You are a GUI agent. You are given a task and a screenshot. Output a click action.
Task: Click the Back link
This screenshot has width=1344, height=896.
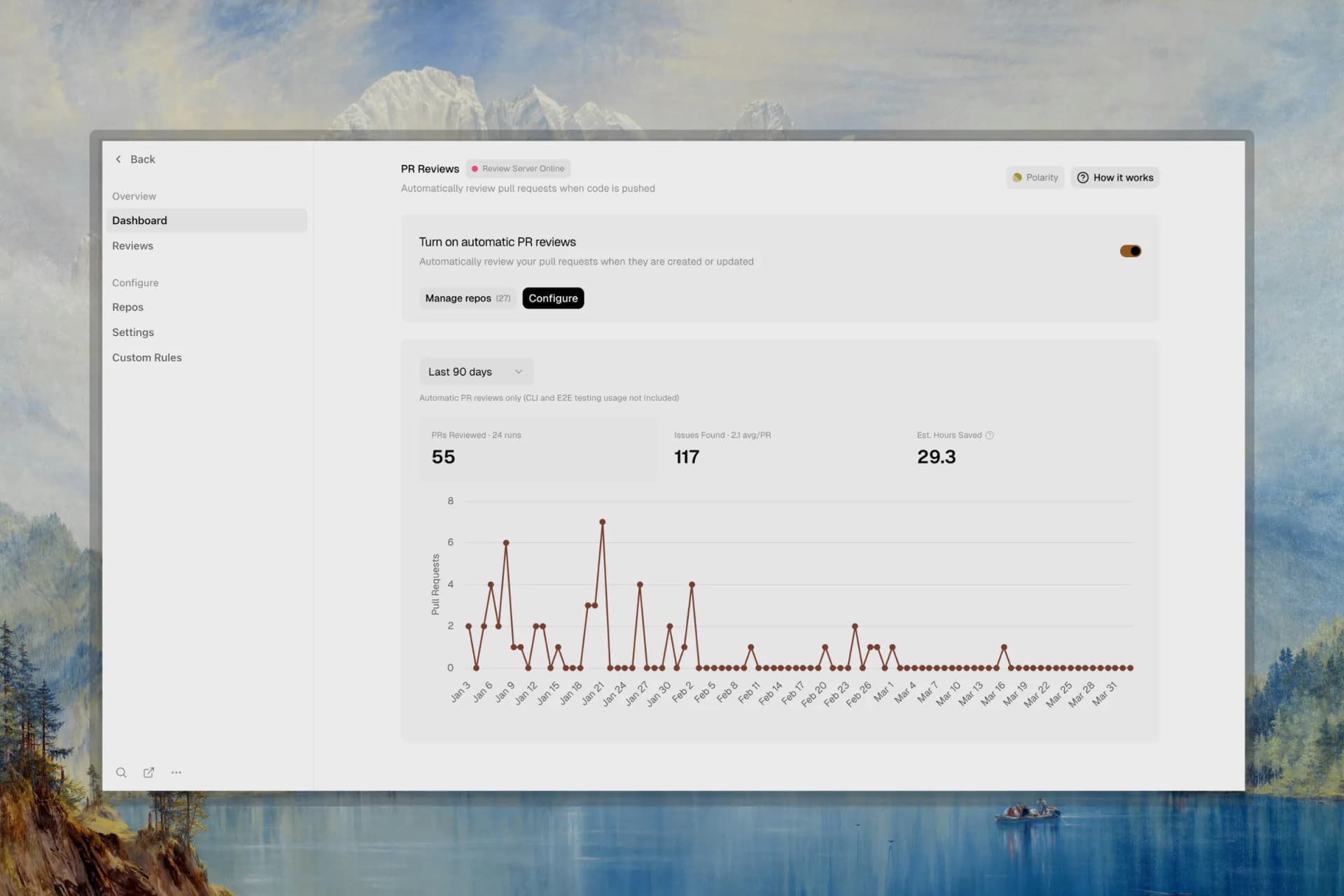tap(143, 159)
